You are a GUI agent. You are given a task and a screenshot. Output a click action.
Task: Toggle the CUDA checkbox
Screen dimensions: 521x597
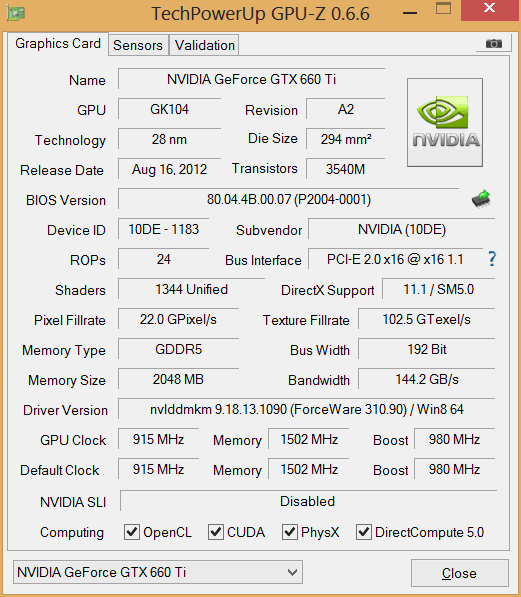tap(216, 532)
